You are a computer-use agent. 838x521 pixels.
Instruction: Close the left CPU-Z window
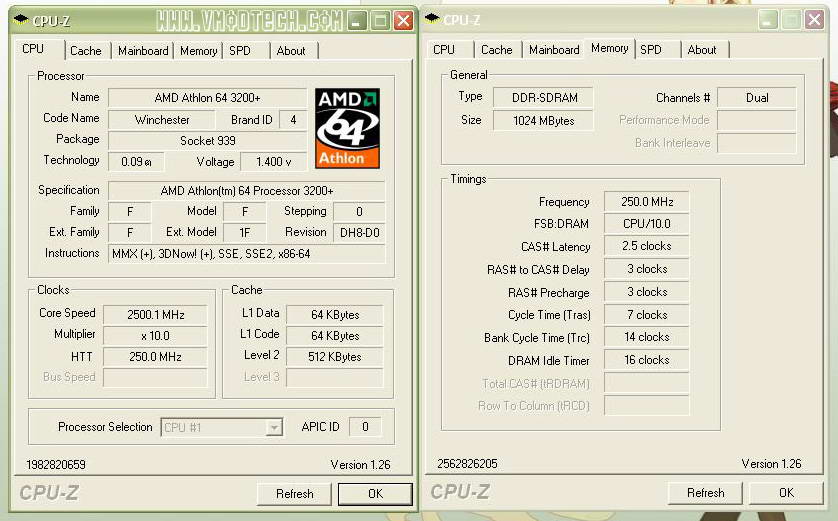click(403, 21)
